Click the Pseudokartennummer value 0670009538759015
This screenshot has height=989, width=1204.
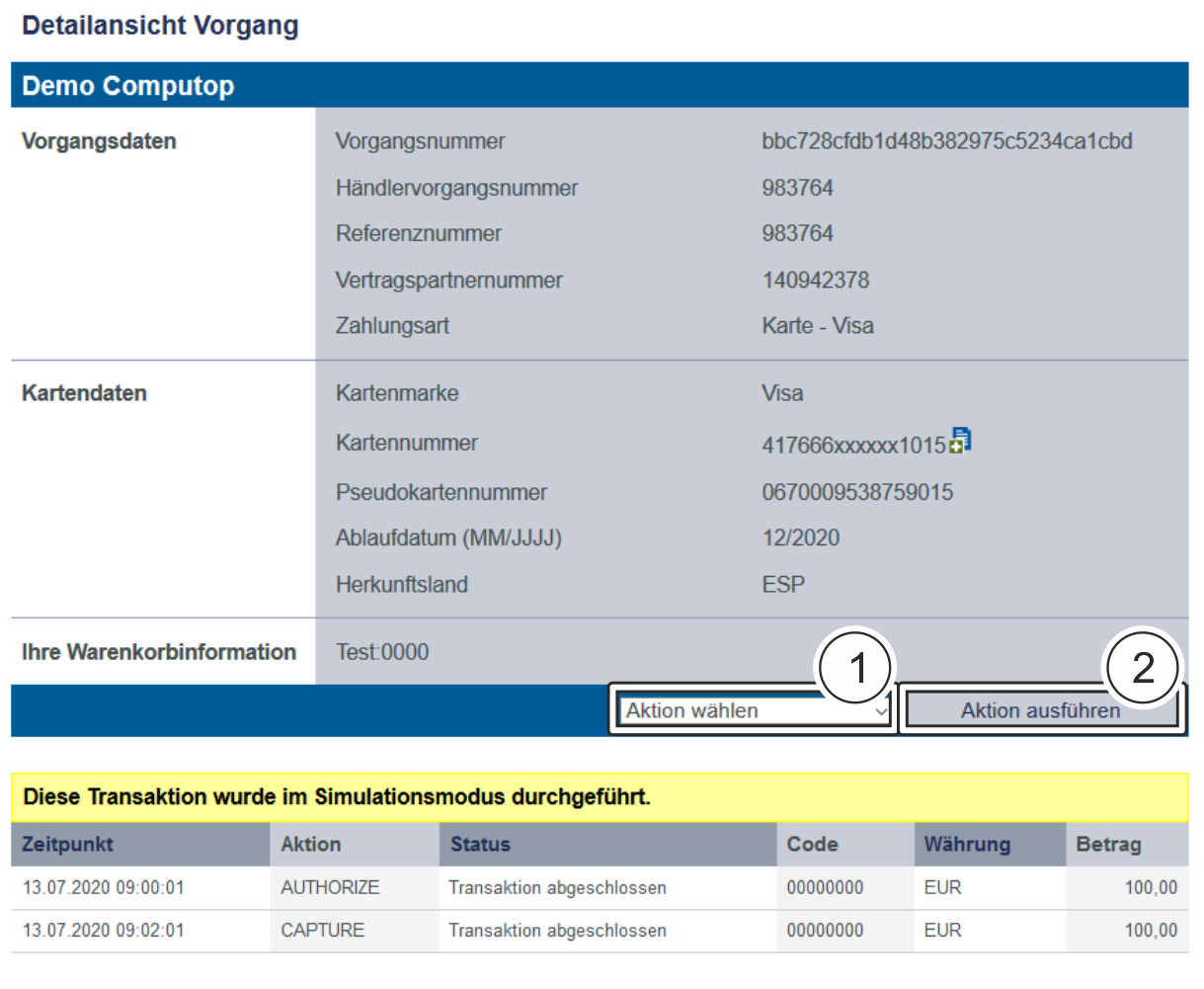[857, 492]
